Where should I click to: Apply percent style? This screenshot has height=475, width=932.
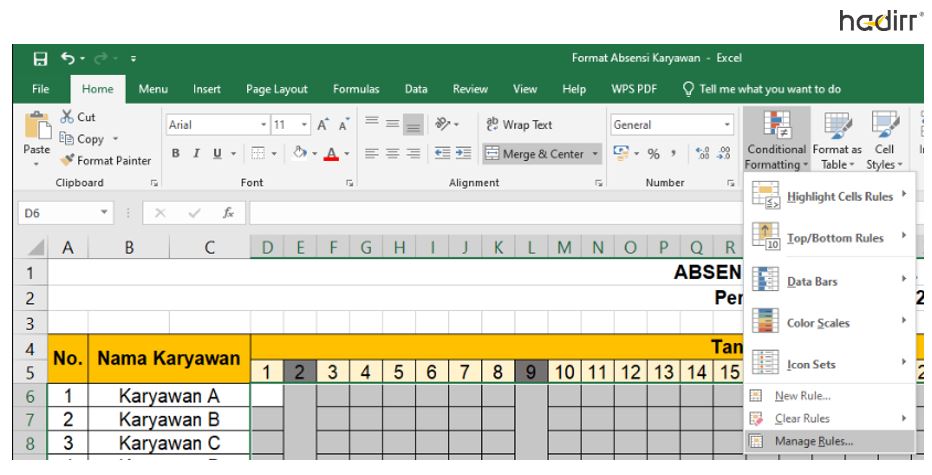click(x=653, y=154)
